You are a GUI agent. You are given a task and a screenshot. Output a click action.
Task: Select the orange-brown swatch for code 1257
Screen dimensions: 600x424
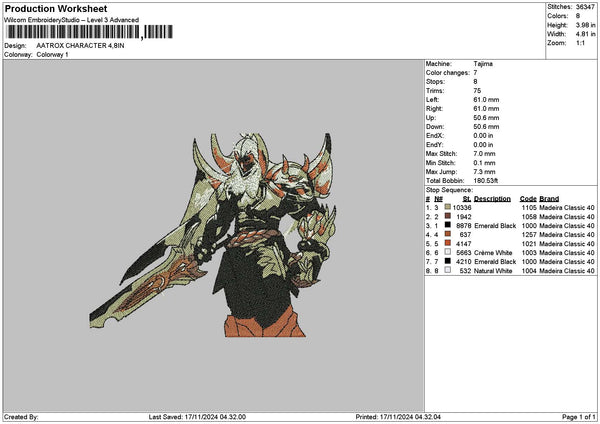[x=447, y=234]
